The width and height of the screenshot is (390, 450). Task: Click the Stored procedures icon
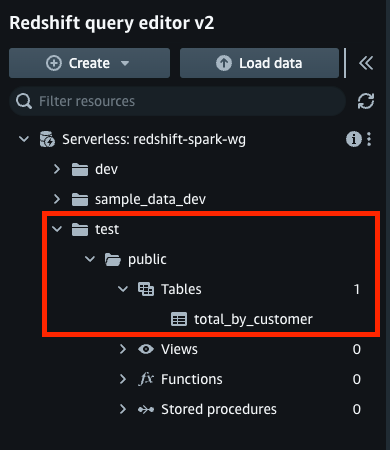pyautogui.click(x=146, y=409)
